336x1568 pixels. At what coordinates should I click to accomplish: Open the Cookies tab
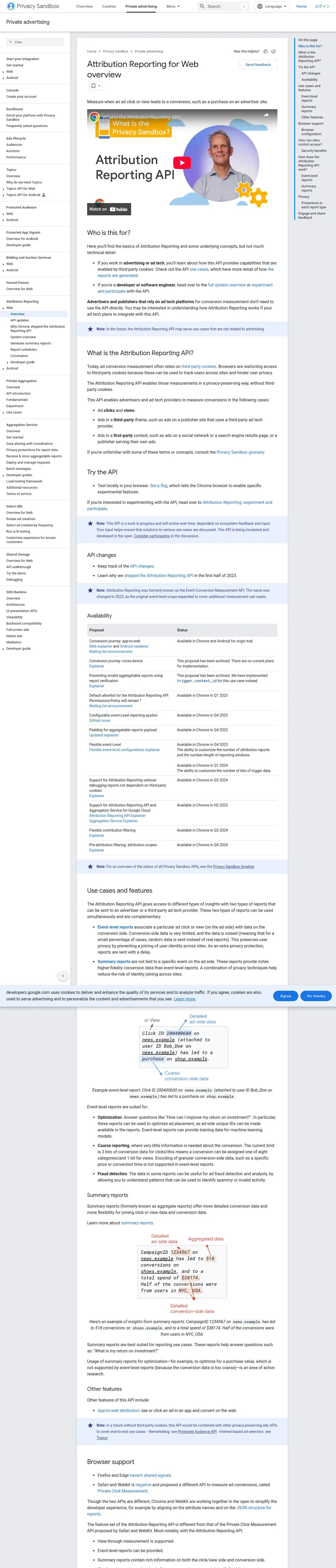pos(109,6)
